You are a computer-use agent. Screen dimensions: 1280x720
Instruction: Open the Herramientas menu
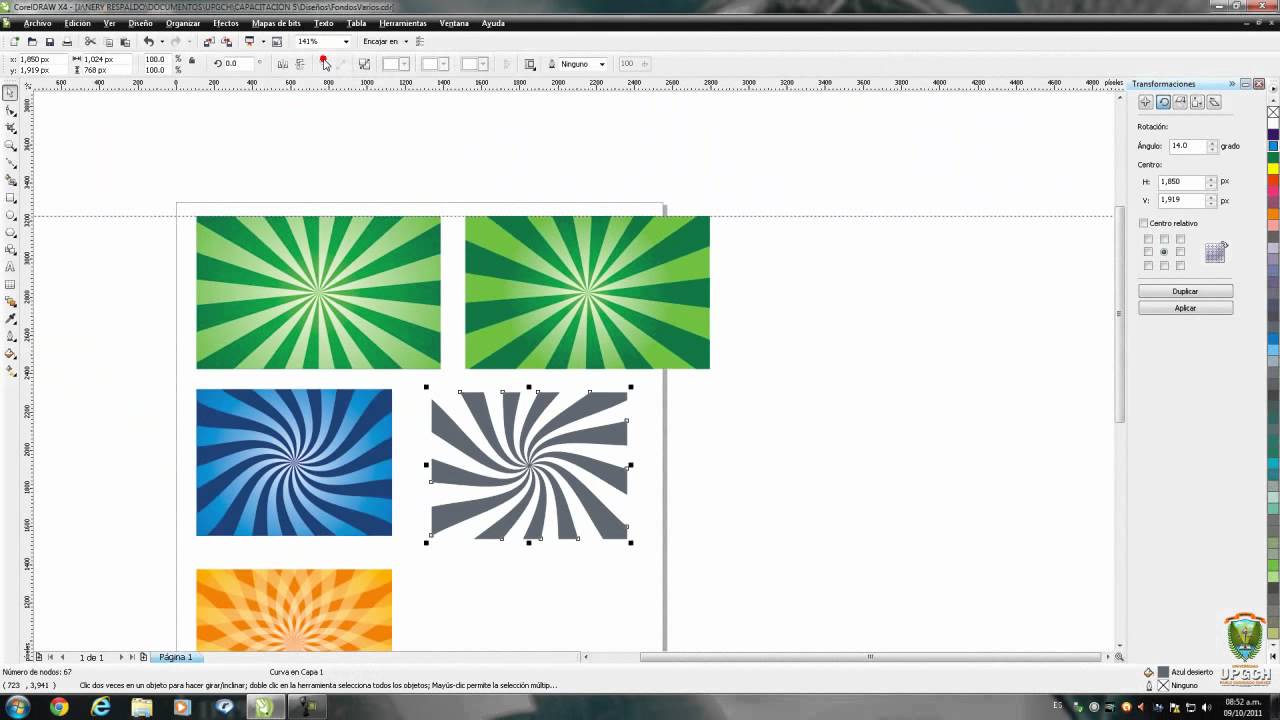403,23
